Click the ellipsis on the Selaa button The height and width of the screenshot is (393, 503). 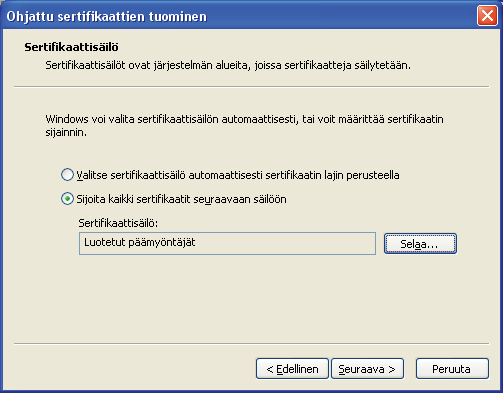click(x=433, y=247)
